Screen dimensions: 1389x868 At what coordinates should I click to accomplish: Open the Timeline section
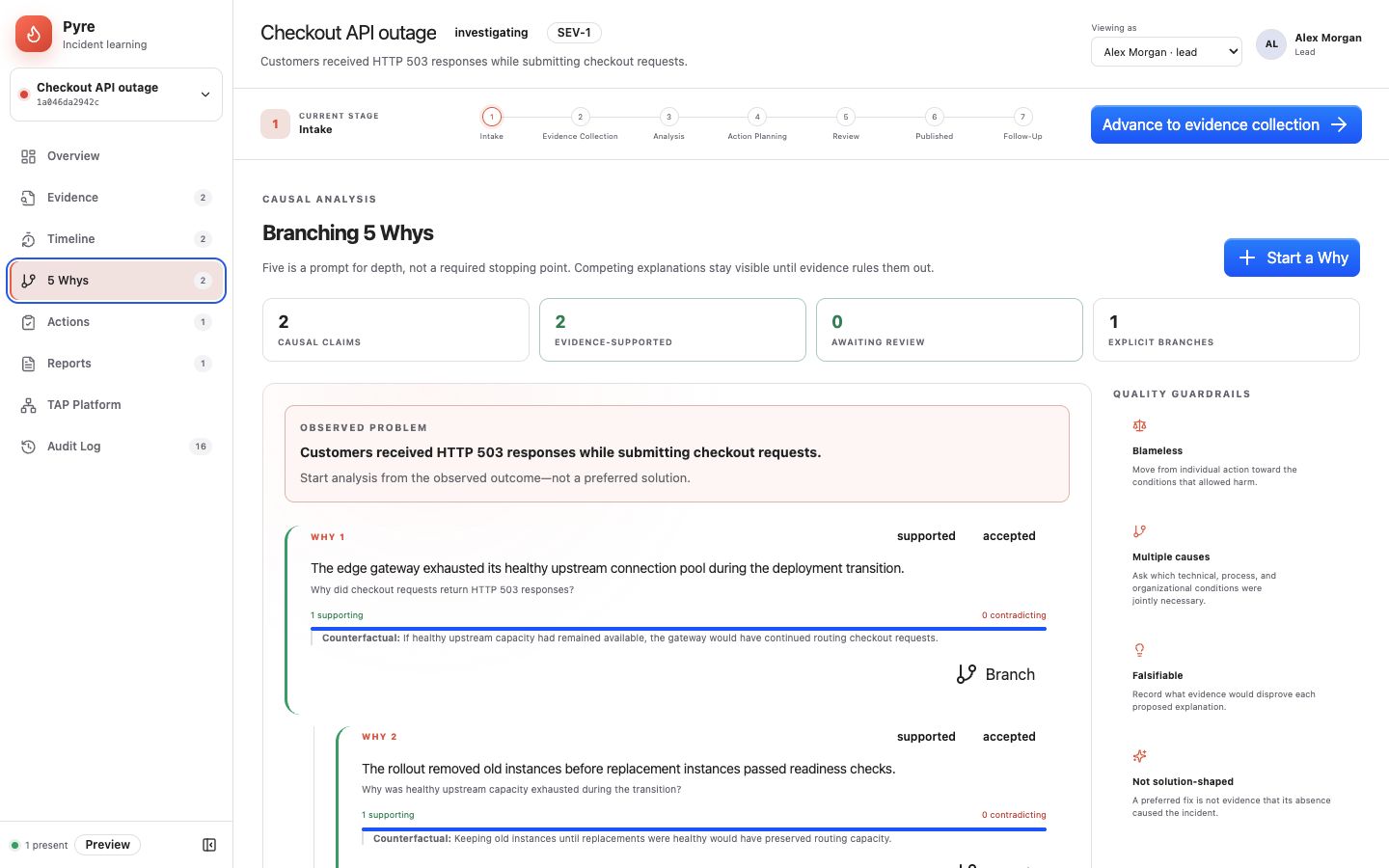116,239
